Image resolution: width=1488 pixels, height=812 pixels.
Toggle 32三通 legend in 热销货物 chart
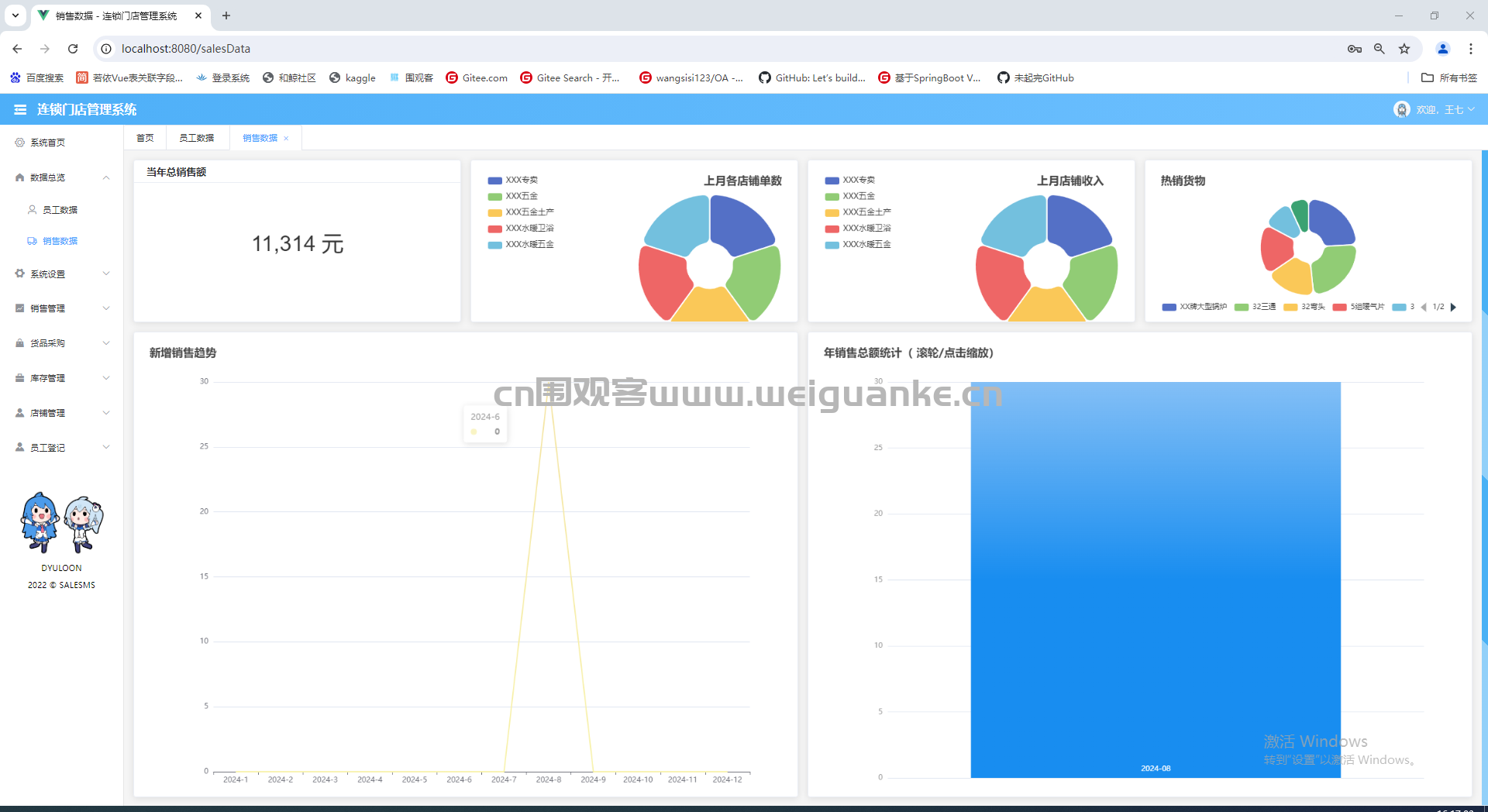[1255, 307]
